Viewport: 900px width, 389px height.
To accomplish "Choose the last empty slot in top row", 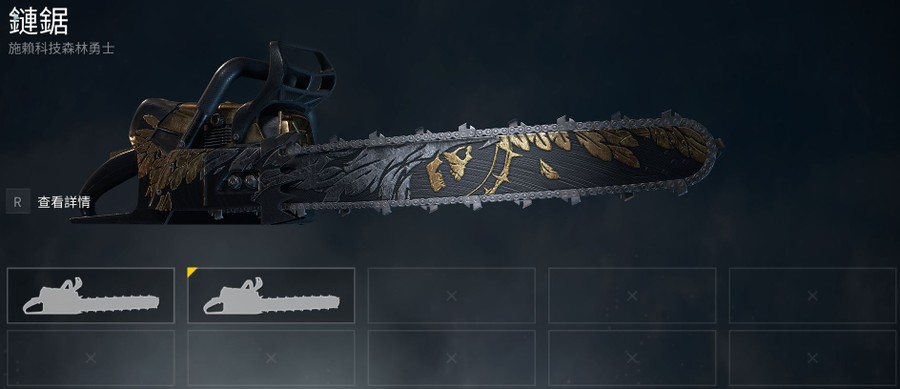I will coord(812,295).
